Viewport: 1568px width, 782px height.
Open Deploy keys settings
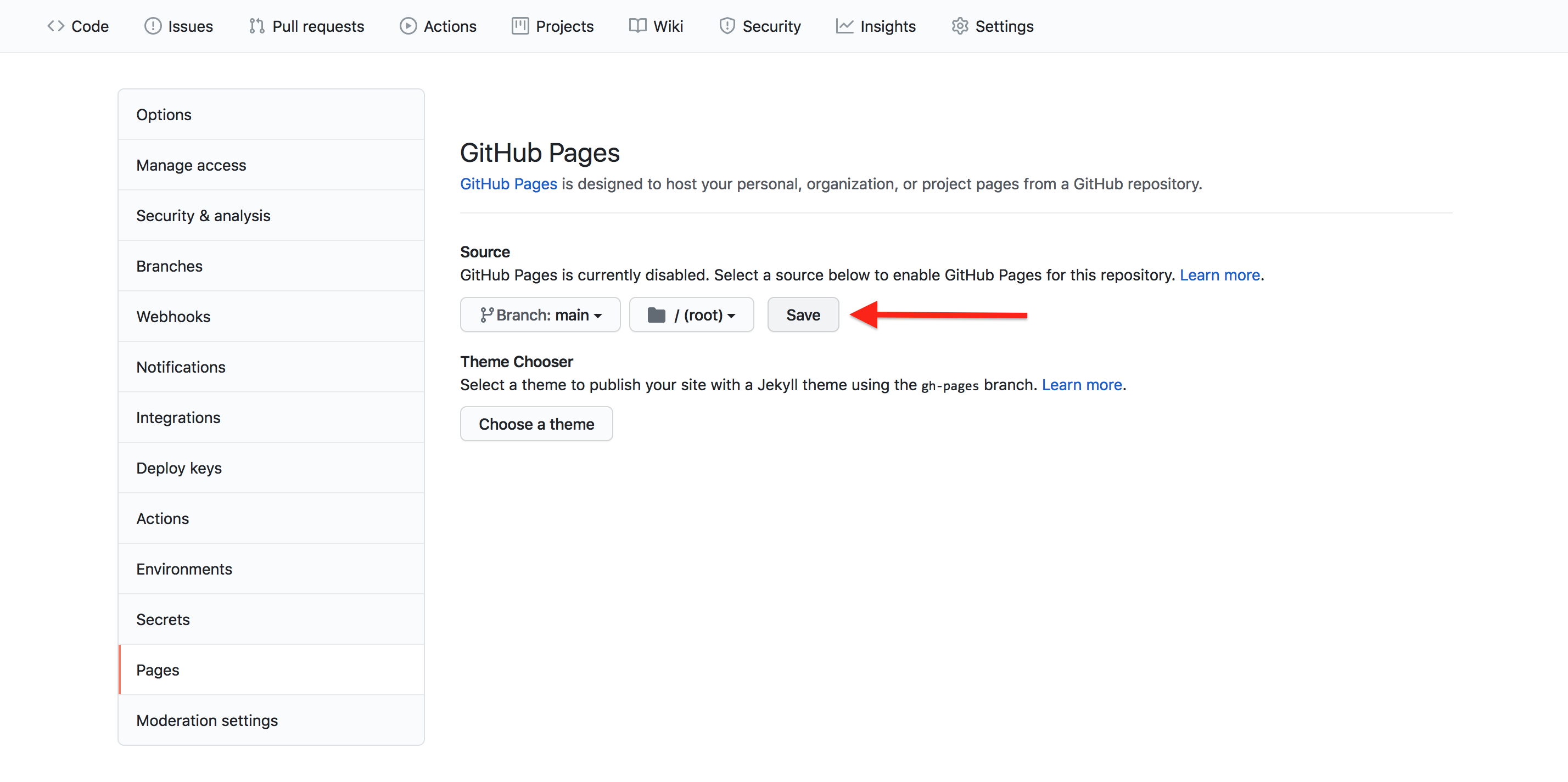pyautogui.click(x=271, y=468)
